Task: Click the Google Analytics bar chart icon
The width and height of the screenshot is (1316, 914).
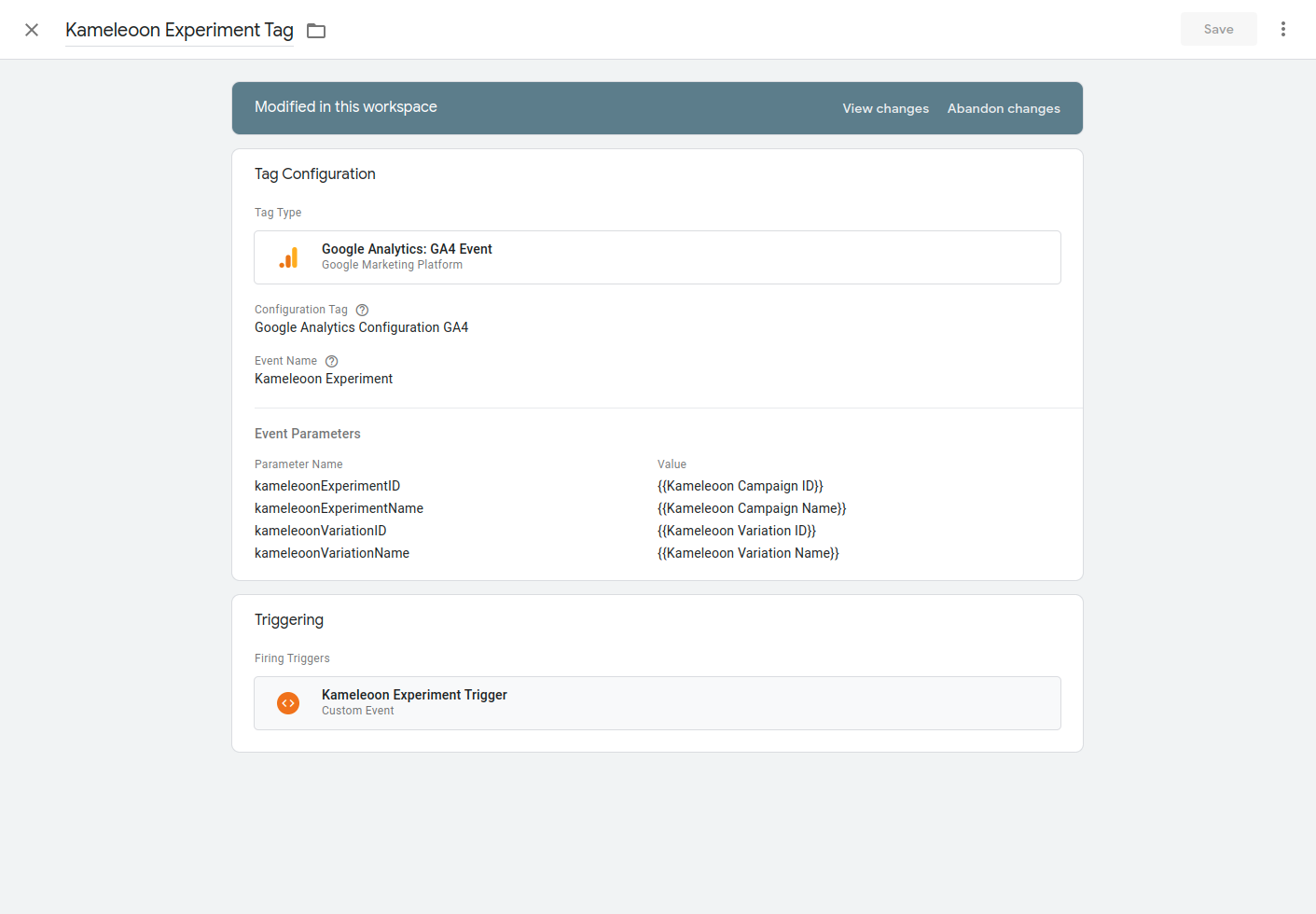Action: (288, 257)
